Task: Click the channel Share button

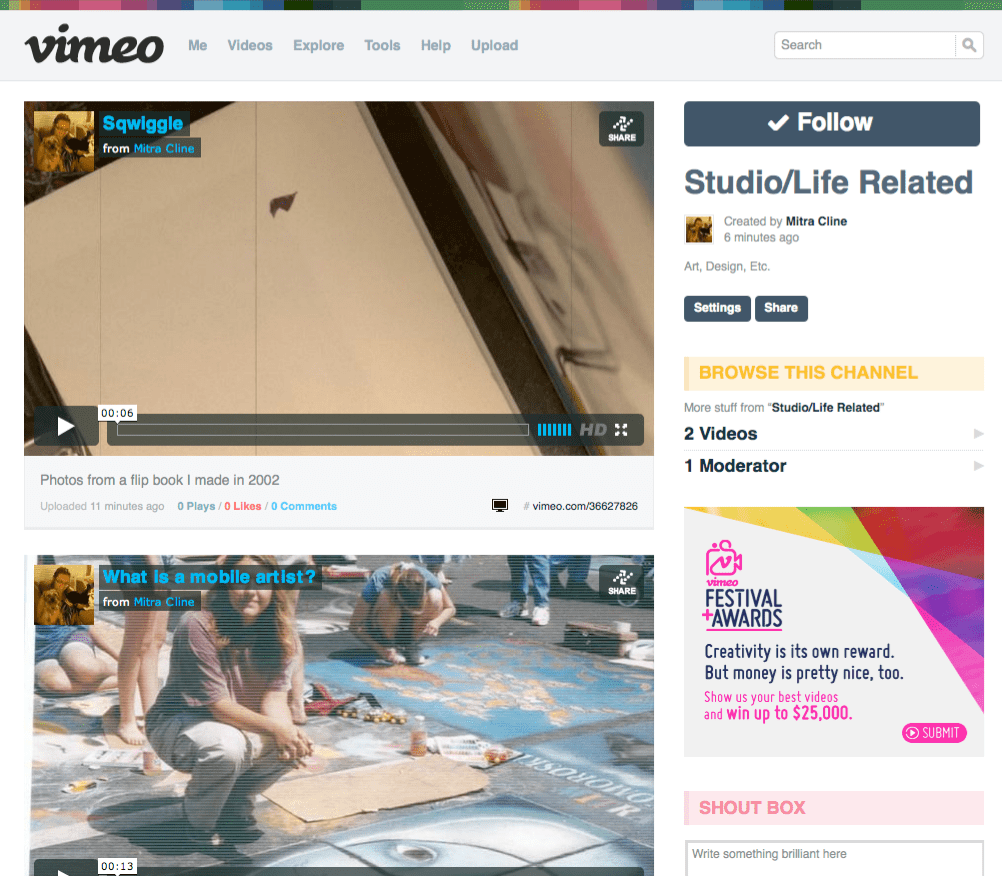Action: (x=781, y=308)
